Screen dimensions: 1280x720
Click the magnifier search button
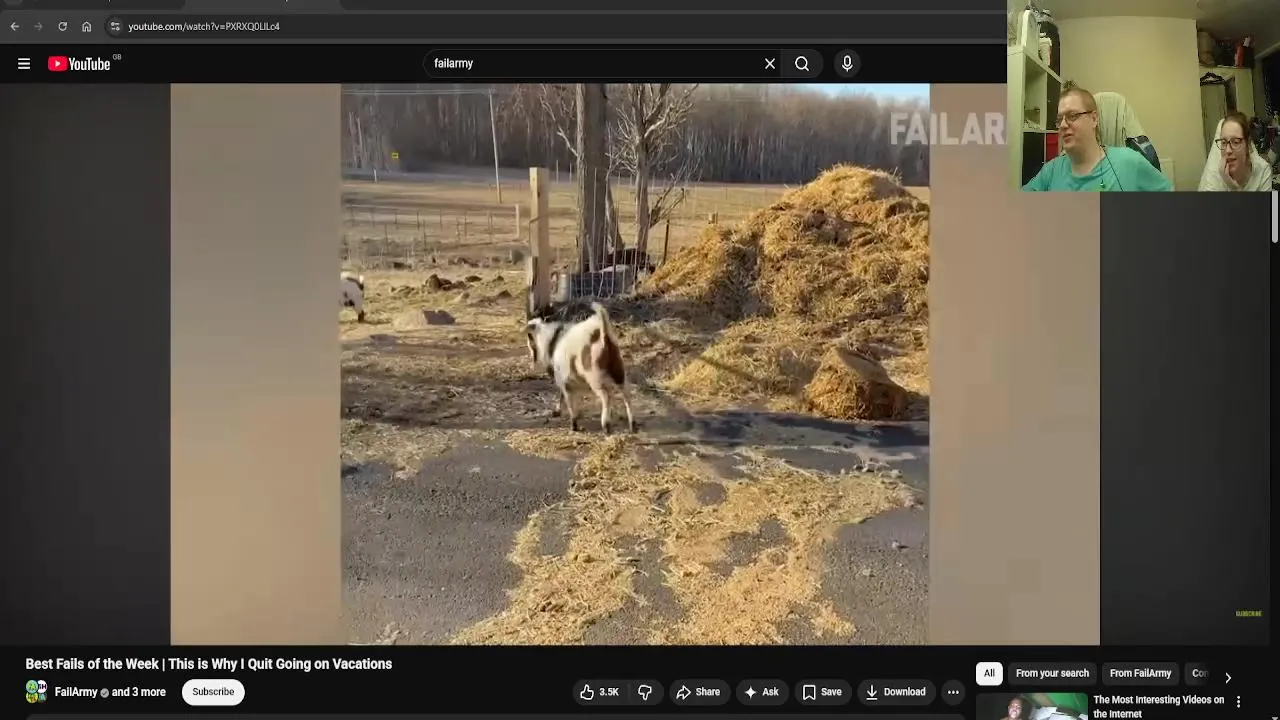(802, 64)
